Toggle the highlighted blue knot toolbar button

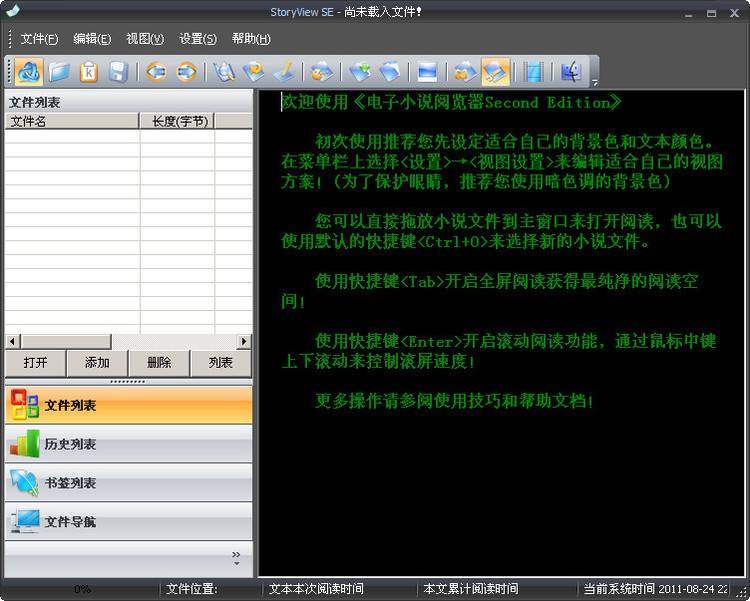(29, 72)
